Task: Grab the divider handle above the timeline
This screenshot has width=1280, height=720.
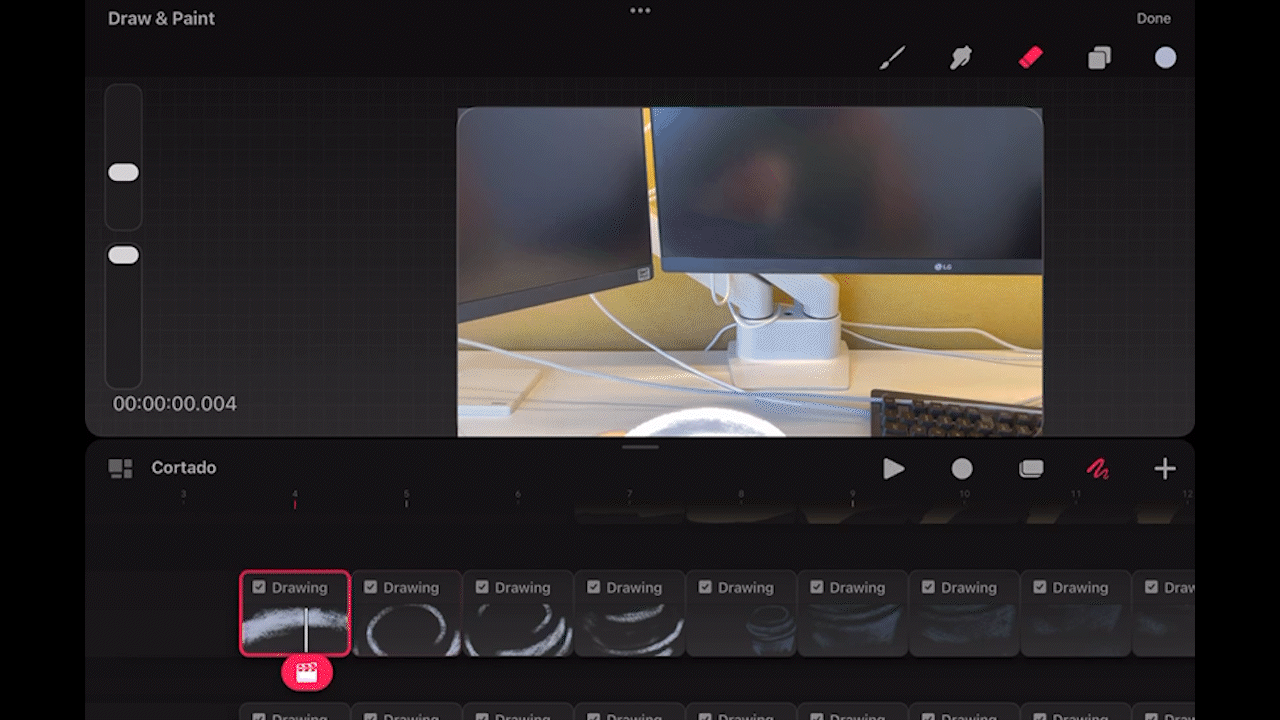Action: [x=640, y=447]
